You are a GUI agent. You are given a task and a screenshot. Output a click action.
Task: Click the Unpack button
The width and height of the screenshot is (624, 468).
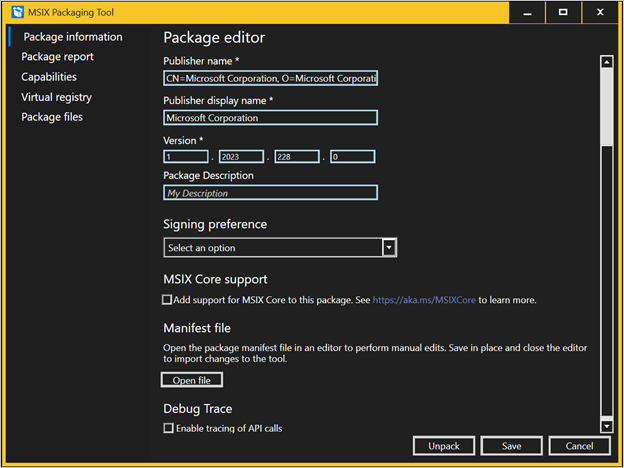(x=444, y=446)
